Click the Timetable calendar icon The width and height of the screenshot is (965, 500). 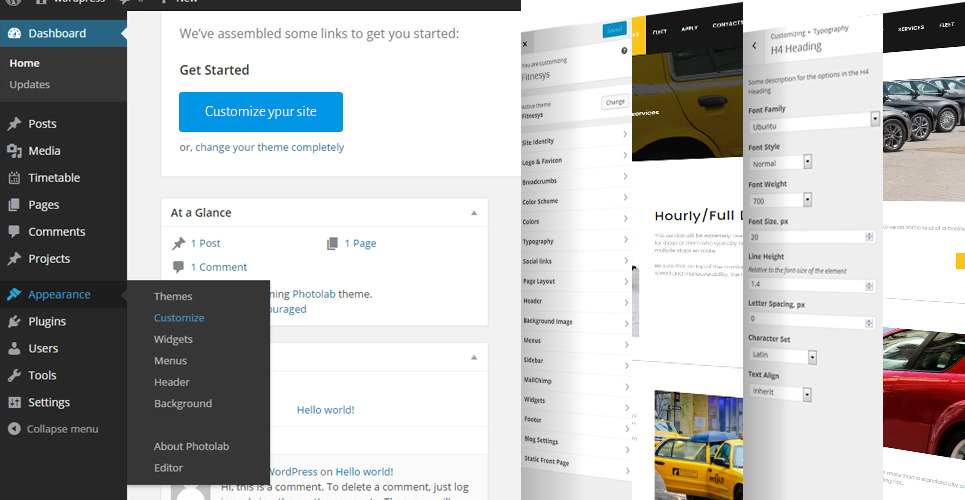click(14, 178)
